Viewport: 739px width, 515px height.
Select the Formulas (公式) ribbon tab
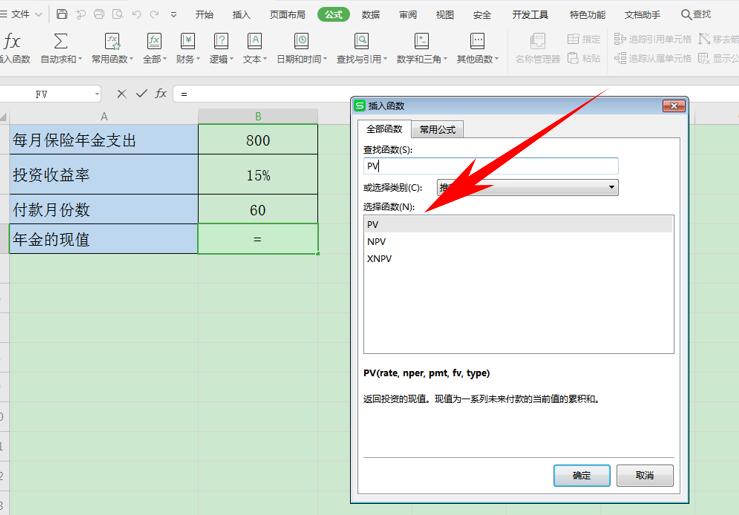click(333, 15)
